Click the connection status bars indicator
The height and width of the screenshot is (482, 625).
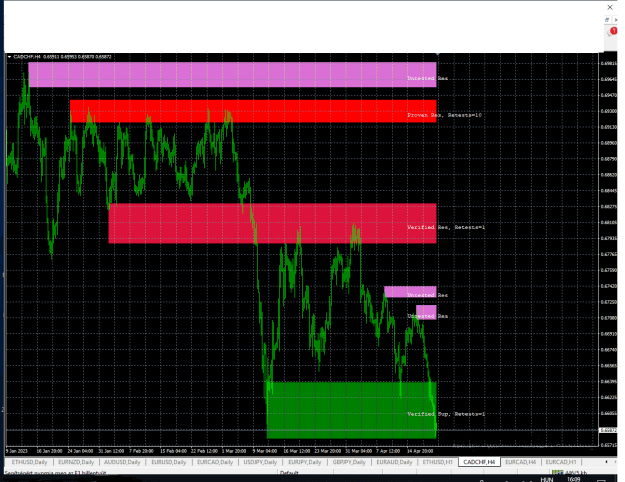point(557,473)
